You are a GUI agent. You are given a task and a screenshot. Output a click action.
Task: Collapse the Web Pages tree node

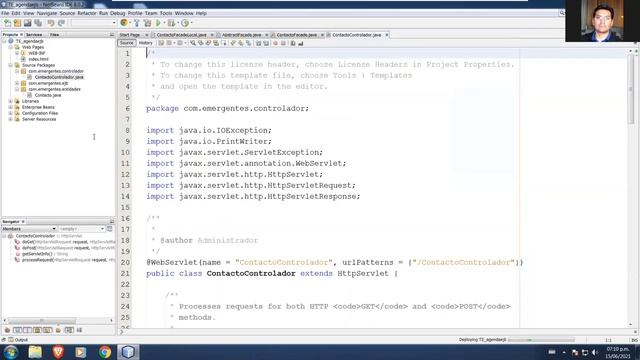point(11,47)
